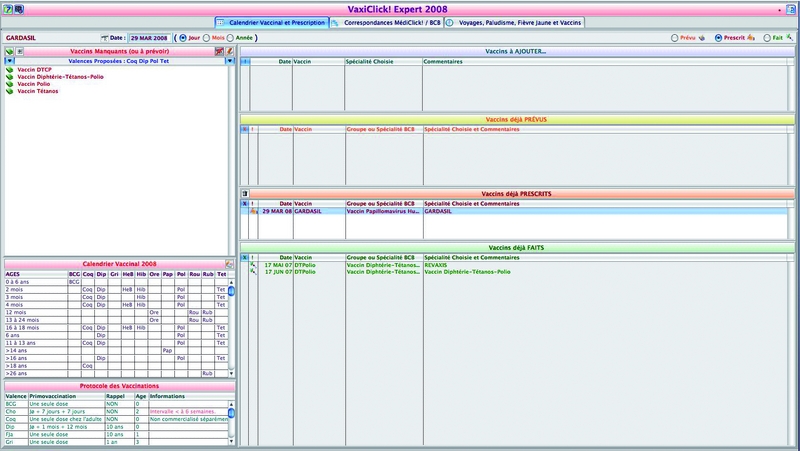Image resolution: width=800 pixels, height=451 pixels.
Task: Click the crossed-out icon in Vaccins Manquants header
Action: pyautogui.click(x=220, y=50)
